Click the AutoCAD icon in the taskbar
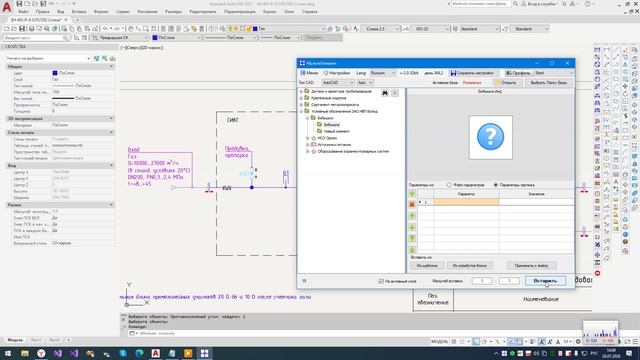Image resolution: width=640 pixels, height=360 pixels. coord(156,353)
